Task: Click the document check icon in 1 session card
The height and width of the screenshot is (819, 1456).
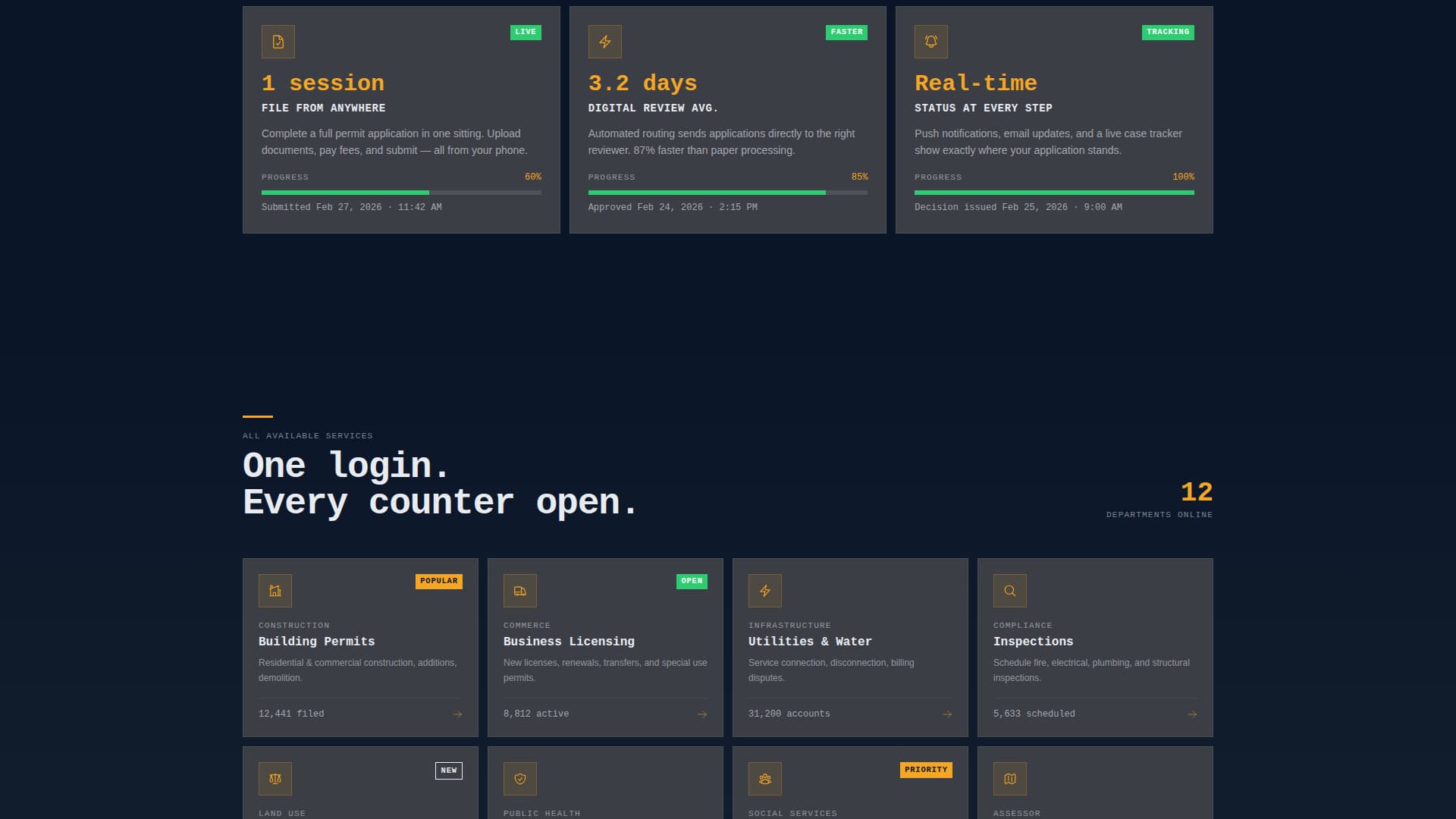Action: [x=278, y=42]
